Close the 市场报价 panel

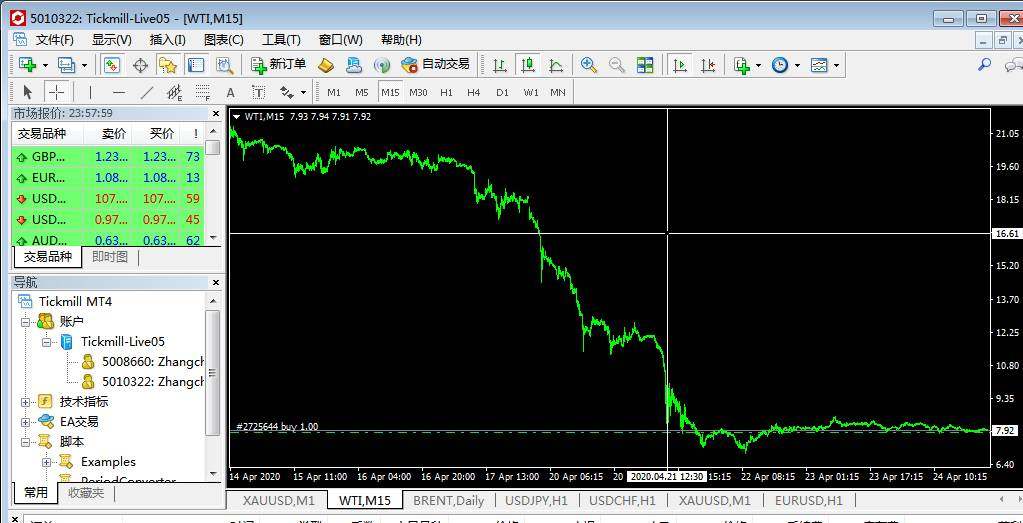tap(216, 113)
